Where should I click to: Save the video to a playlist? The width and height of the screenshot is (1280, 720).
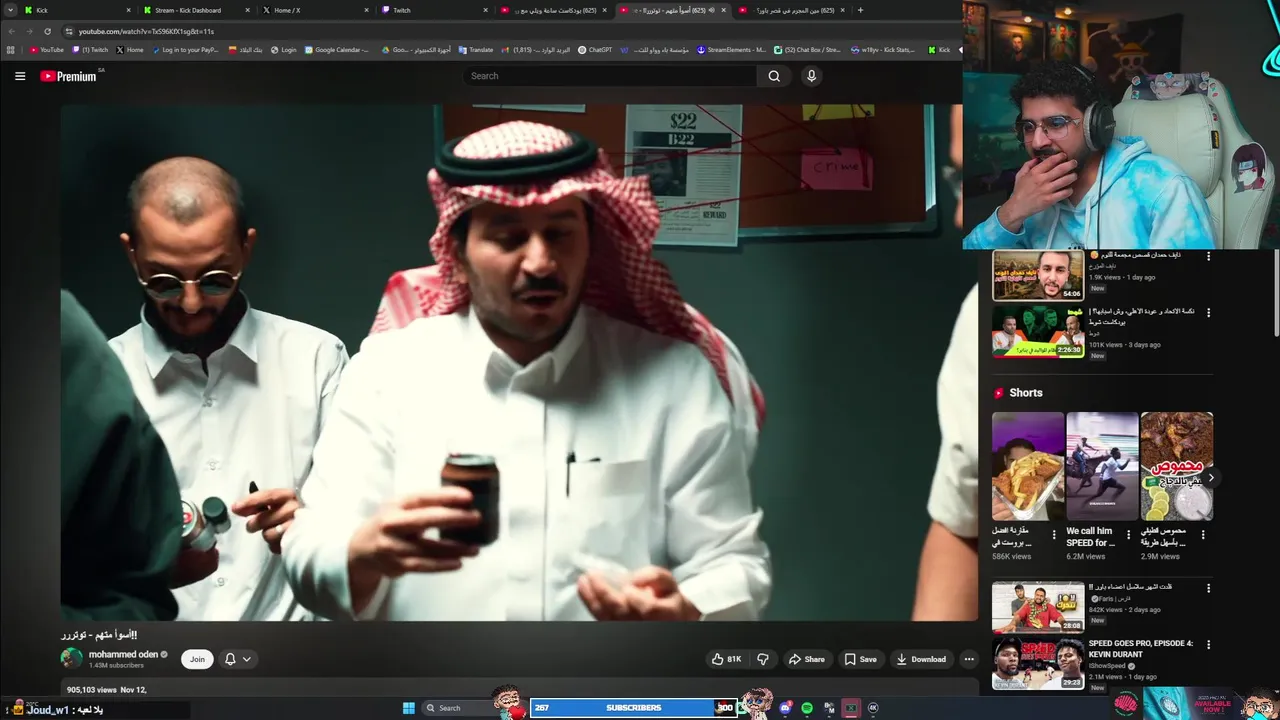[860, 659]
